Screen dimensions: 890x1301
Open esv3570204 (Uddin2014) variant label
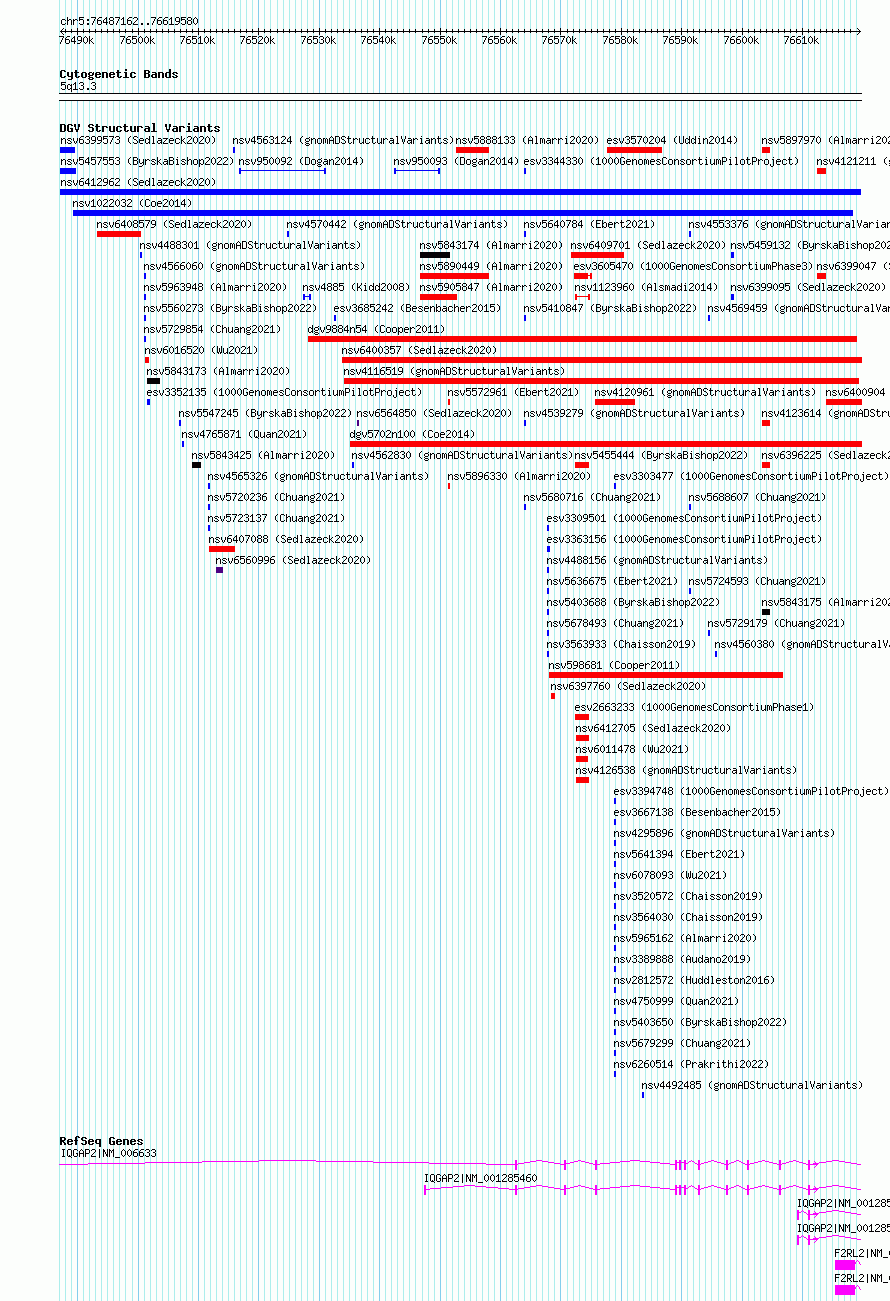click(672, 141)
